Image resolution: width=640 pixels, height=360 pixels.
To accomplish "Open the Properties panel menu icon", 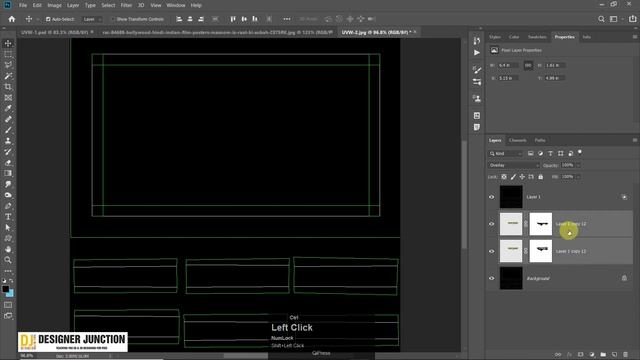I will pyautogui.click(x=634, y=37).
